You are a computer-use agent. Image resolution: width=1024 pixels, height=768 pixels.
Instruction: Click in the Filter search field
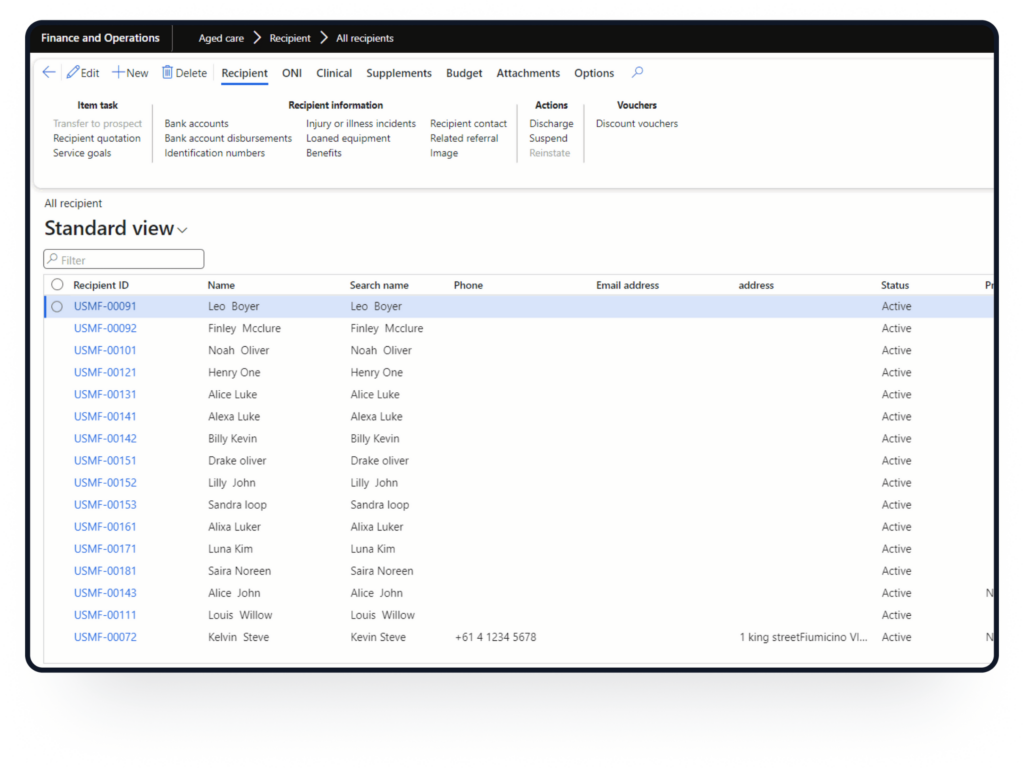(x=124, y=259)
